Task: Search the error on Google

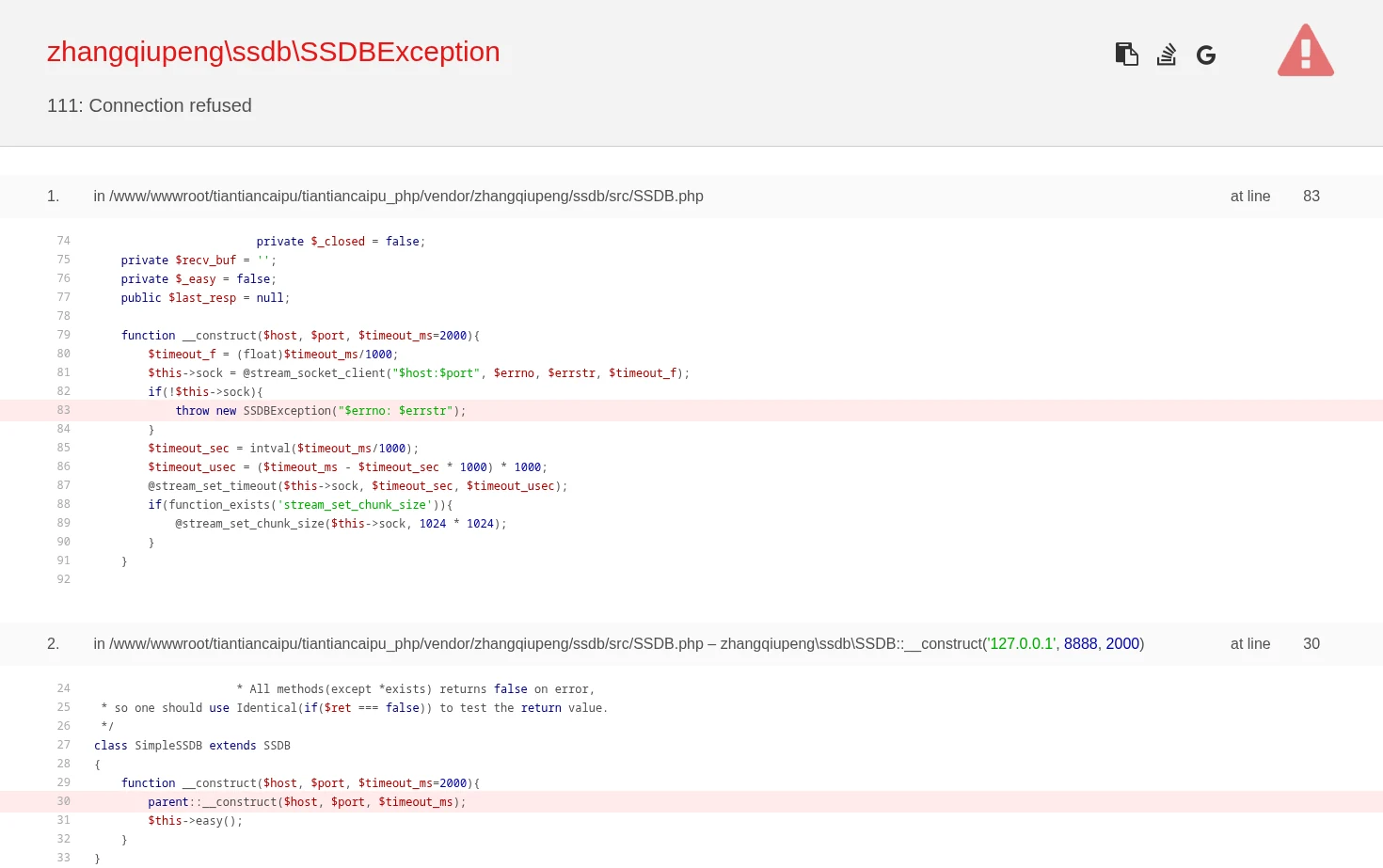Action: [1206, 55]
